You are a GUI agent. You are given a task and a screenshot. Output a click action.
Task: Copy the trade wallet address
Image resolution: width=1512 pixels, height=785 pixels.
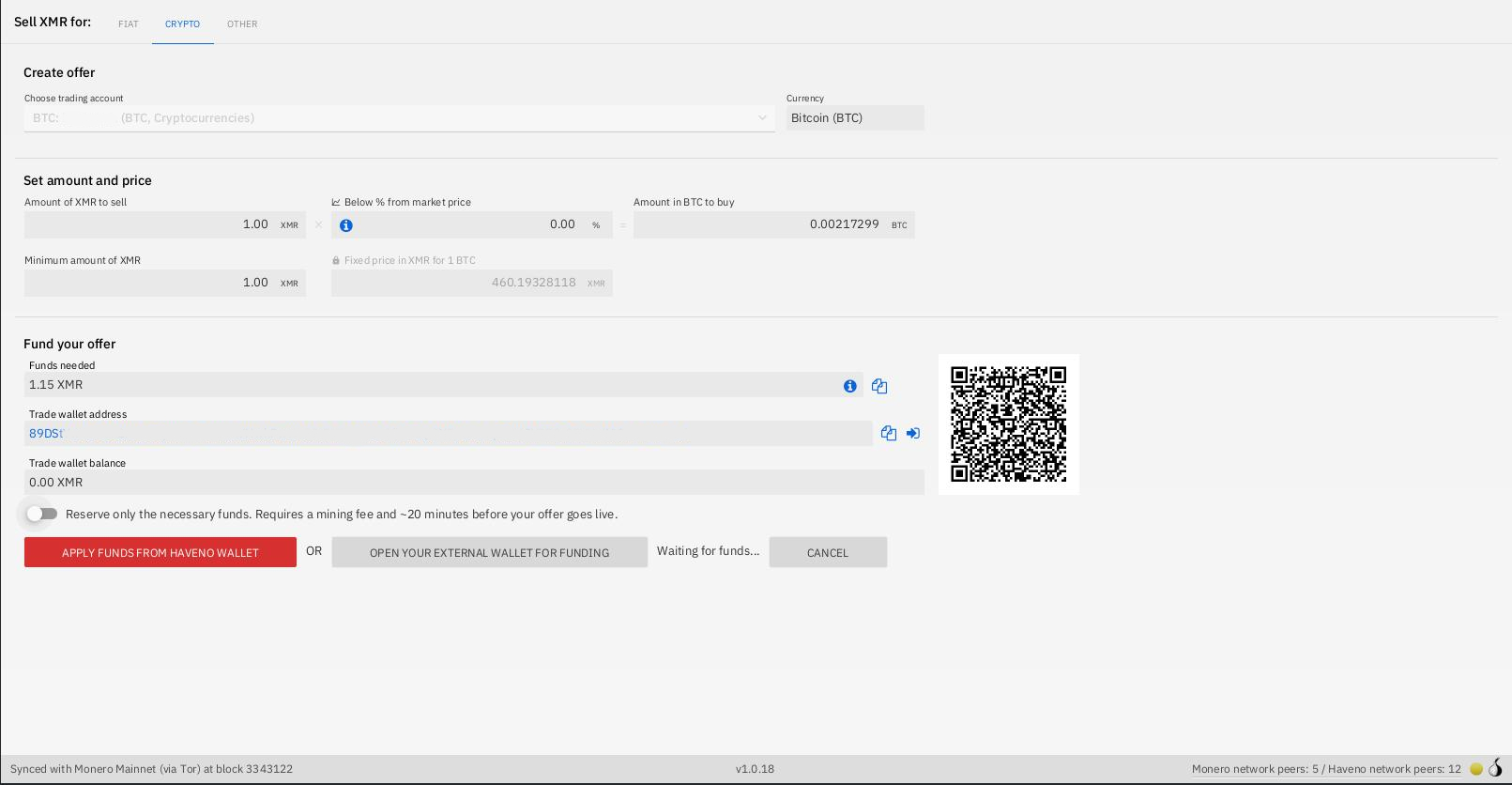coord(889,433)
